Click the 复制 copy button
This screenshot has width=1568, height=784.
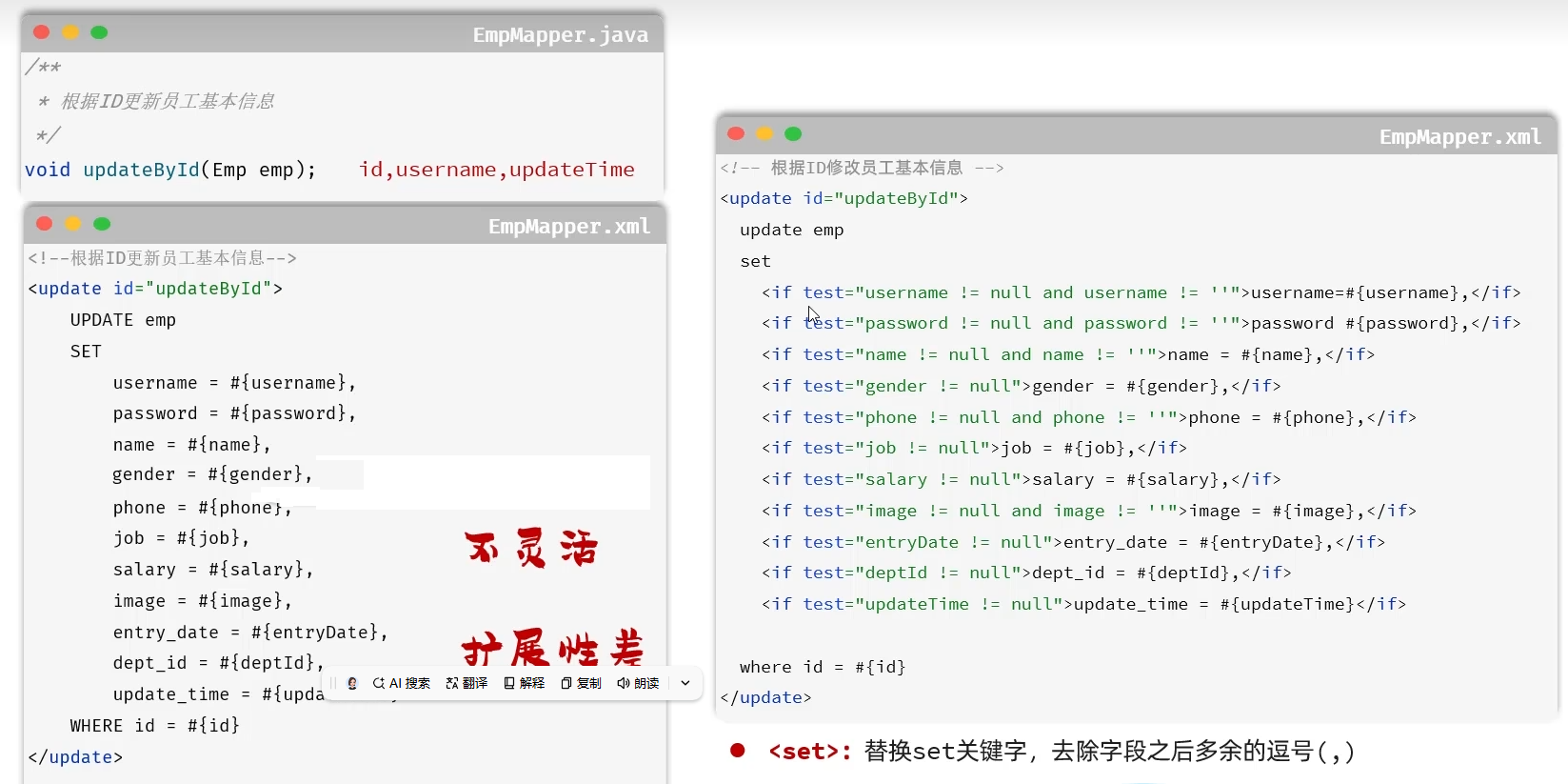[x=582, y=683]
